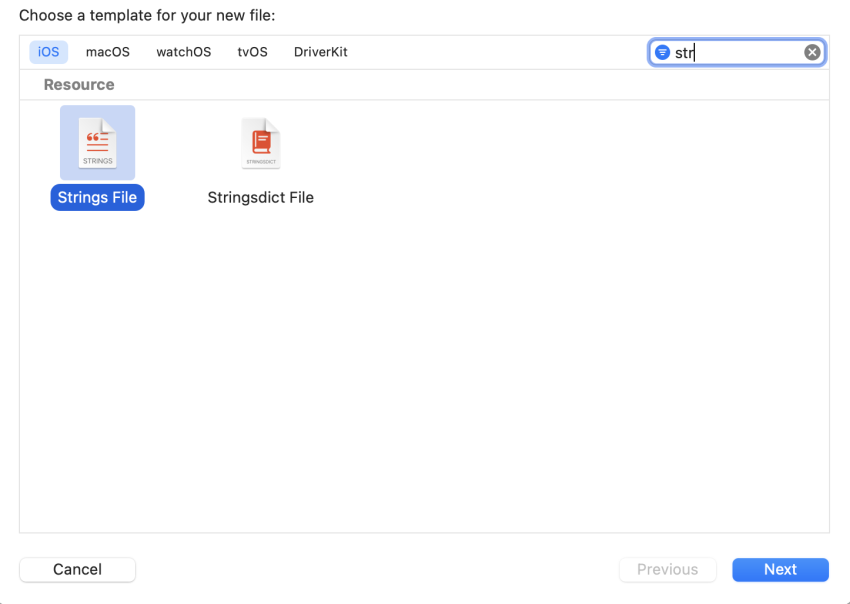Switch to the watchOS tab

(x=183, y=51)
